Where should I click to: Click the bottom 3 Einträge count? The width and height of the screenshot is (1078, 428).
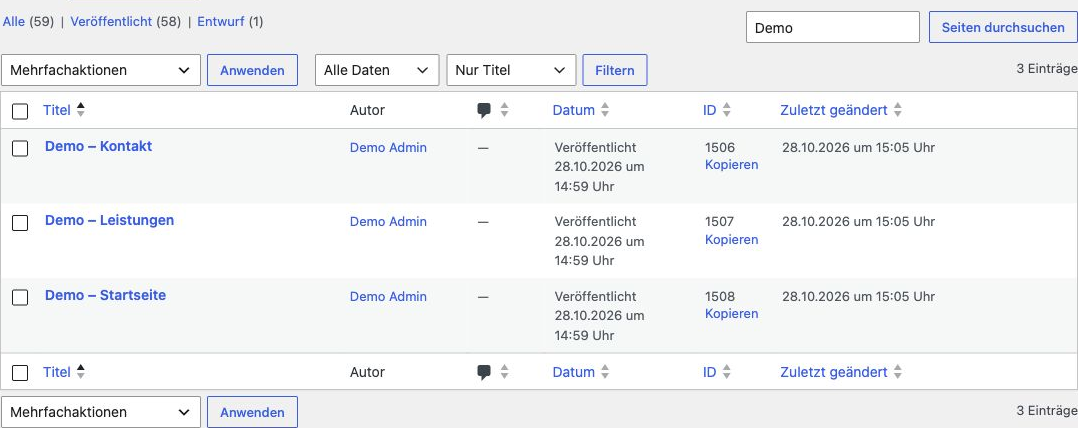coord(1047,411)
